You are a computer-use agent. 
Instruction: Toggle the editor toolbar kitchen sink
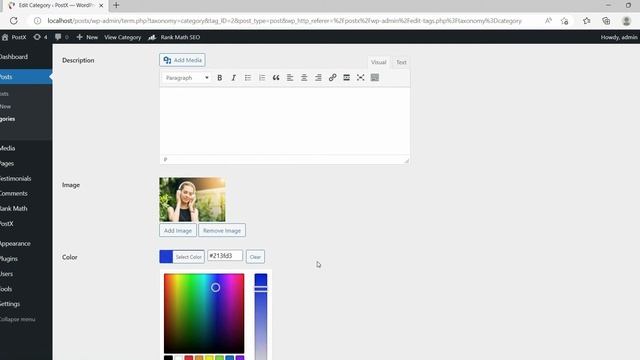[375, 78]
